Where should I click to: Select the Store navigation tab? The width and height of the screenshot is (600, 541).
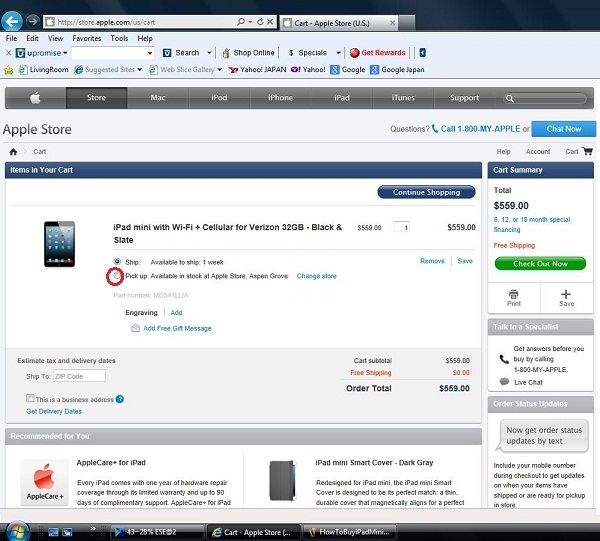pos(96,98)
